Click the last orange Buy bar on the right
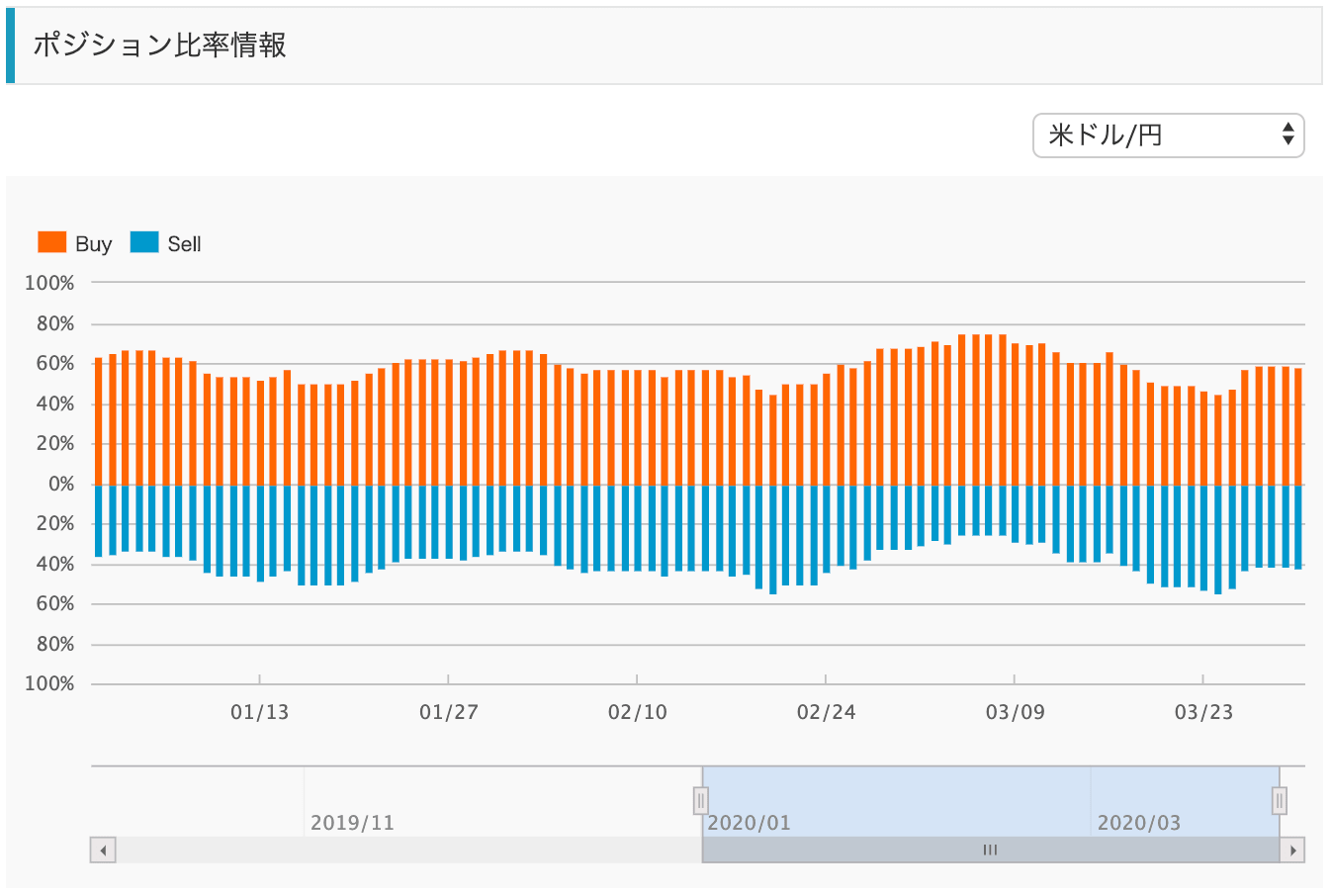 click(1298, 426)
